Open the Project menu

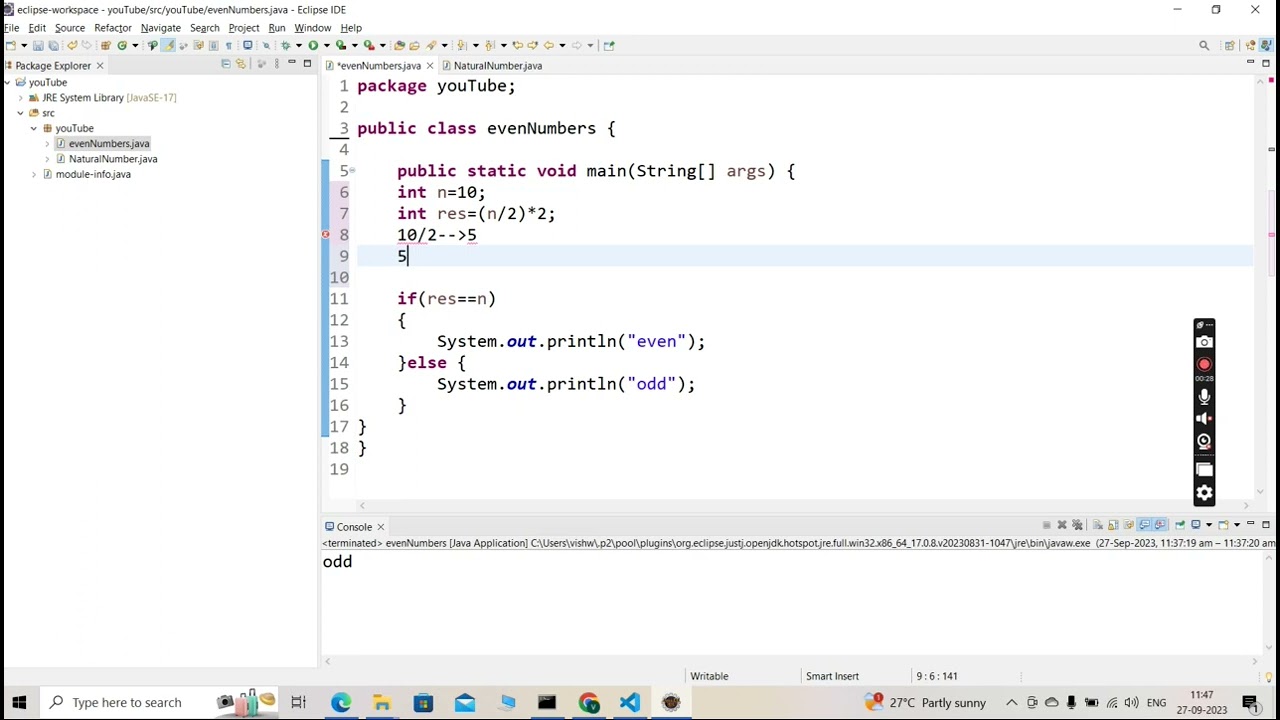click(x=244, y=28)
